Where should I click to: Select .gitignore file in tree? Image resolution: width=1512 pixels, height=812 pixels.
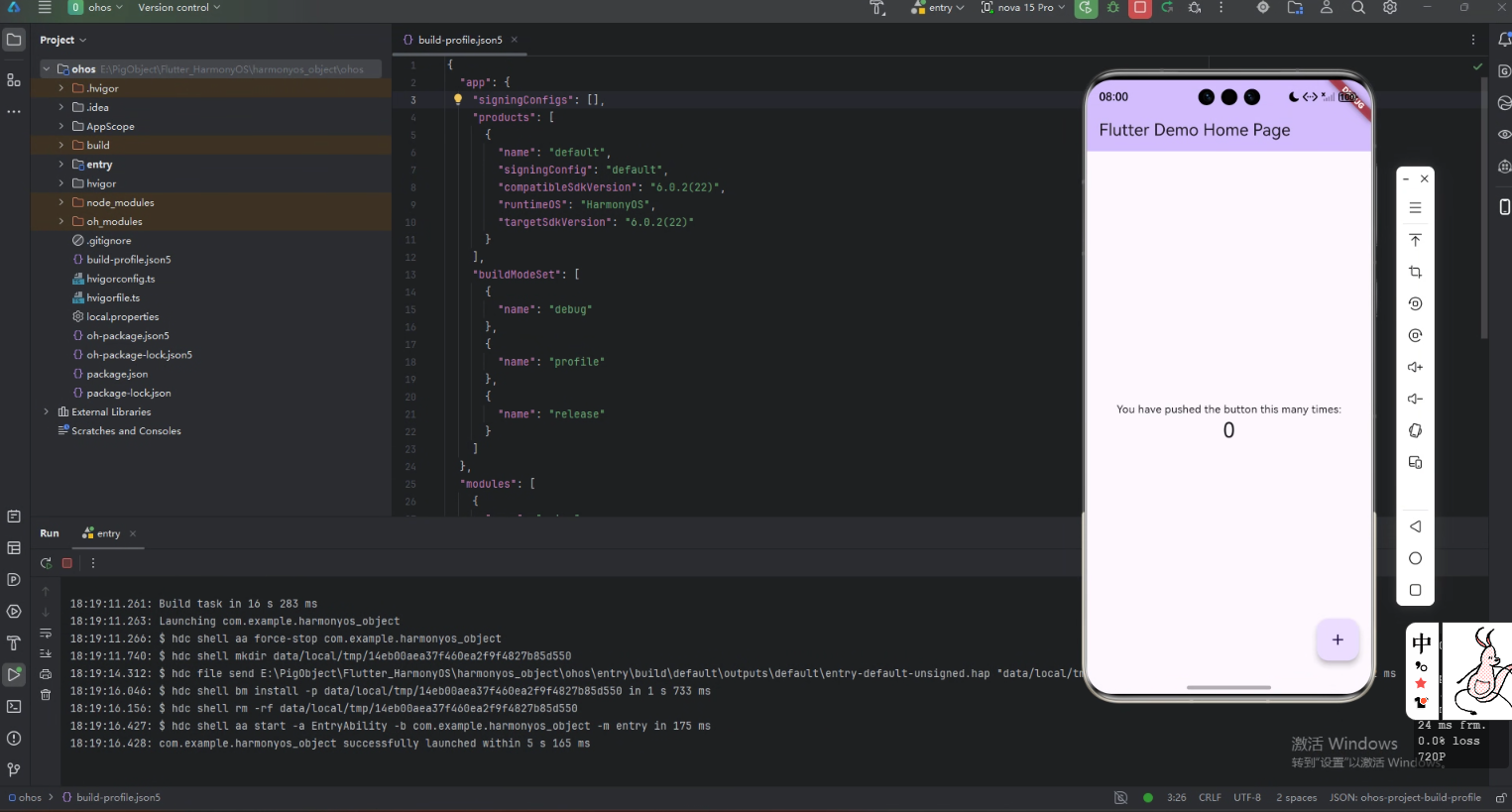[108, 241]
